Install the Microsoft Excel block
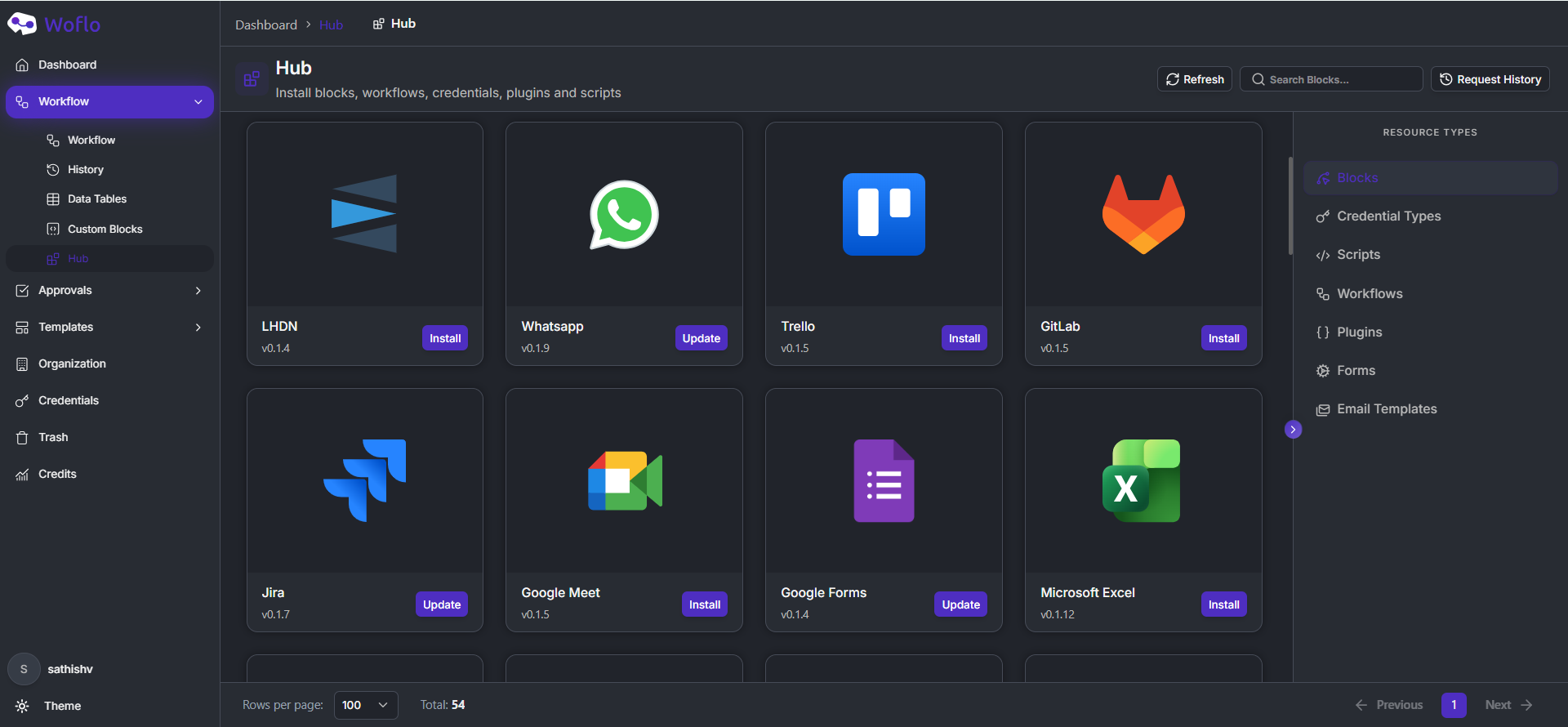Viewport: 1568px width, 727px height. 1223,604
